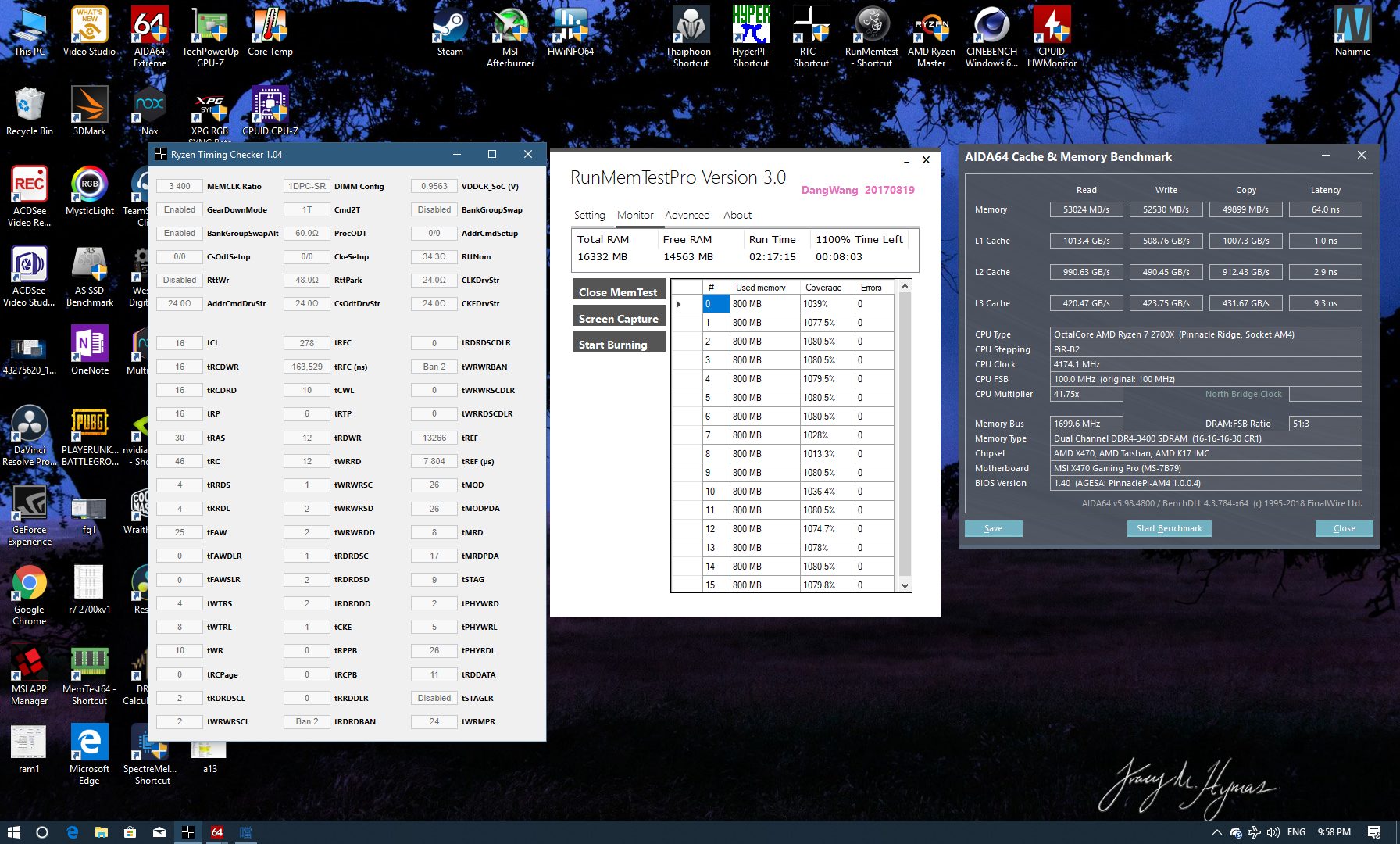Viewport: 1400px width, 844px height.
Task: Click Cortana search circle on taskbar
Action: point(42,832)
